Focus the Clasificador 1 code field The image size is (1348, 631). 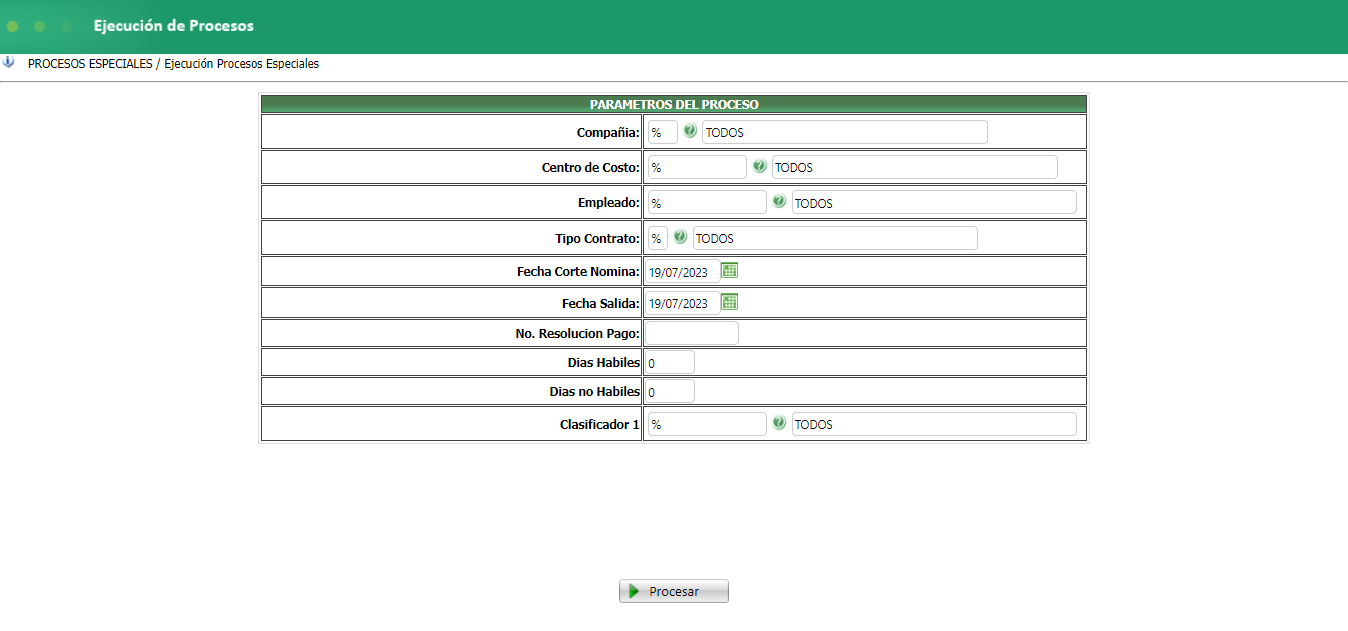pos(707,424)
